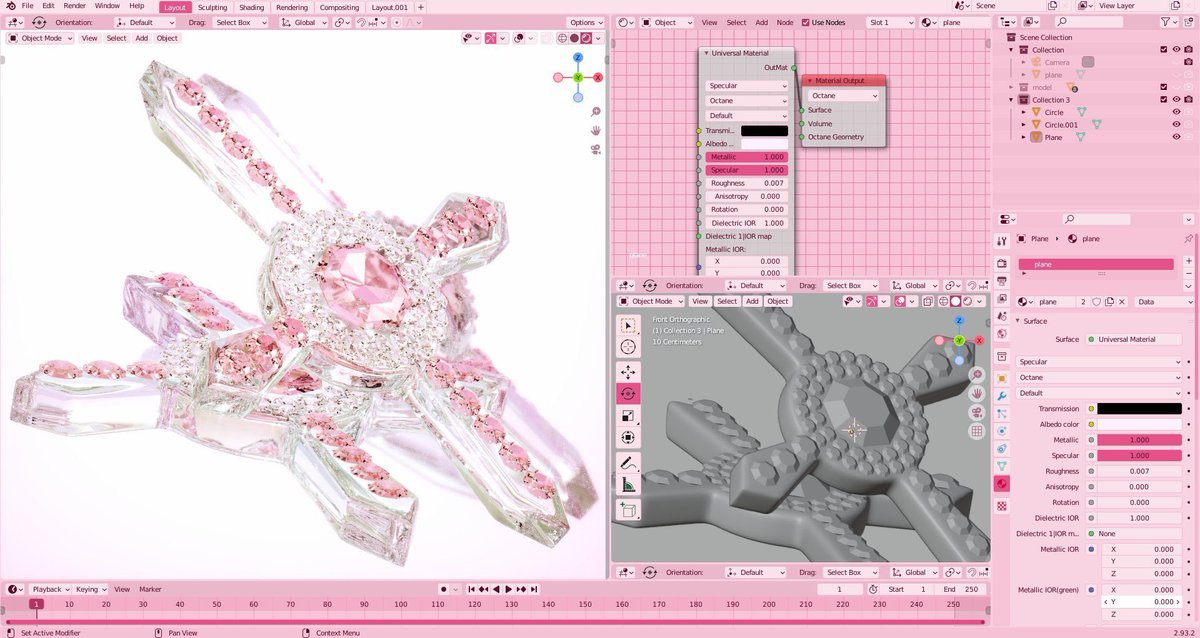The image size is (1200, 638).
Task: Open the File menu
Action: 27,6
